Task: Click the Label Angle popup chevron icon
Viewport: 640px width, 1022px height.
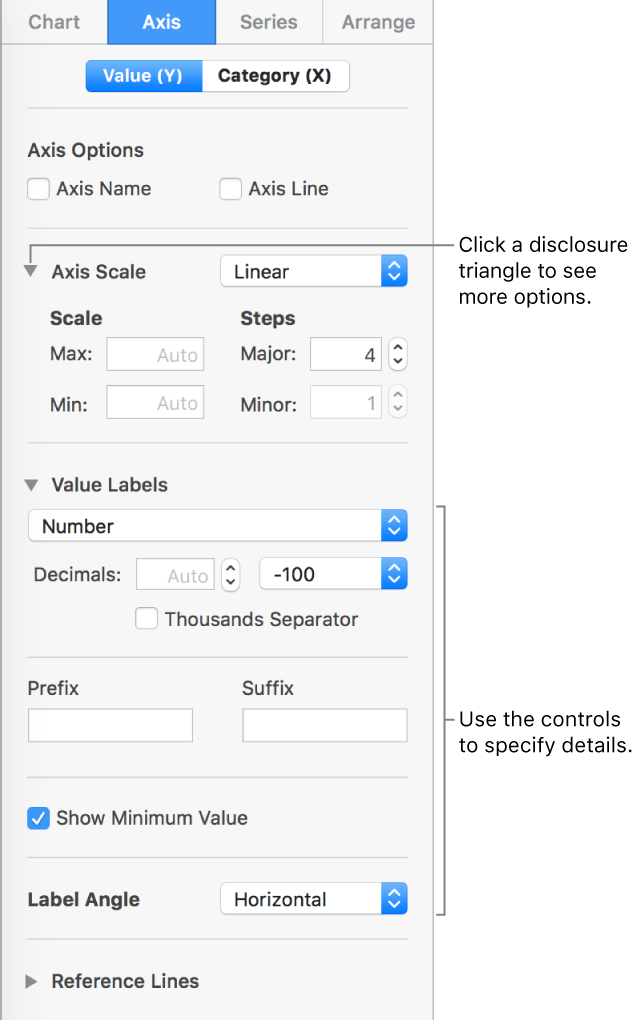Action: (393, 898)
